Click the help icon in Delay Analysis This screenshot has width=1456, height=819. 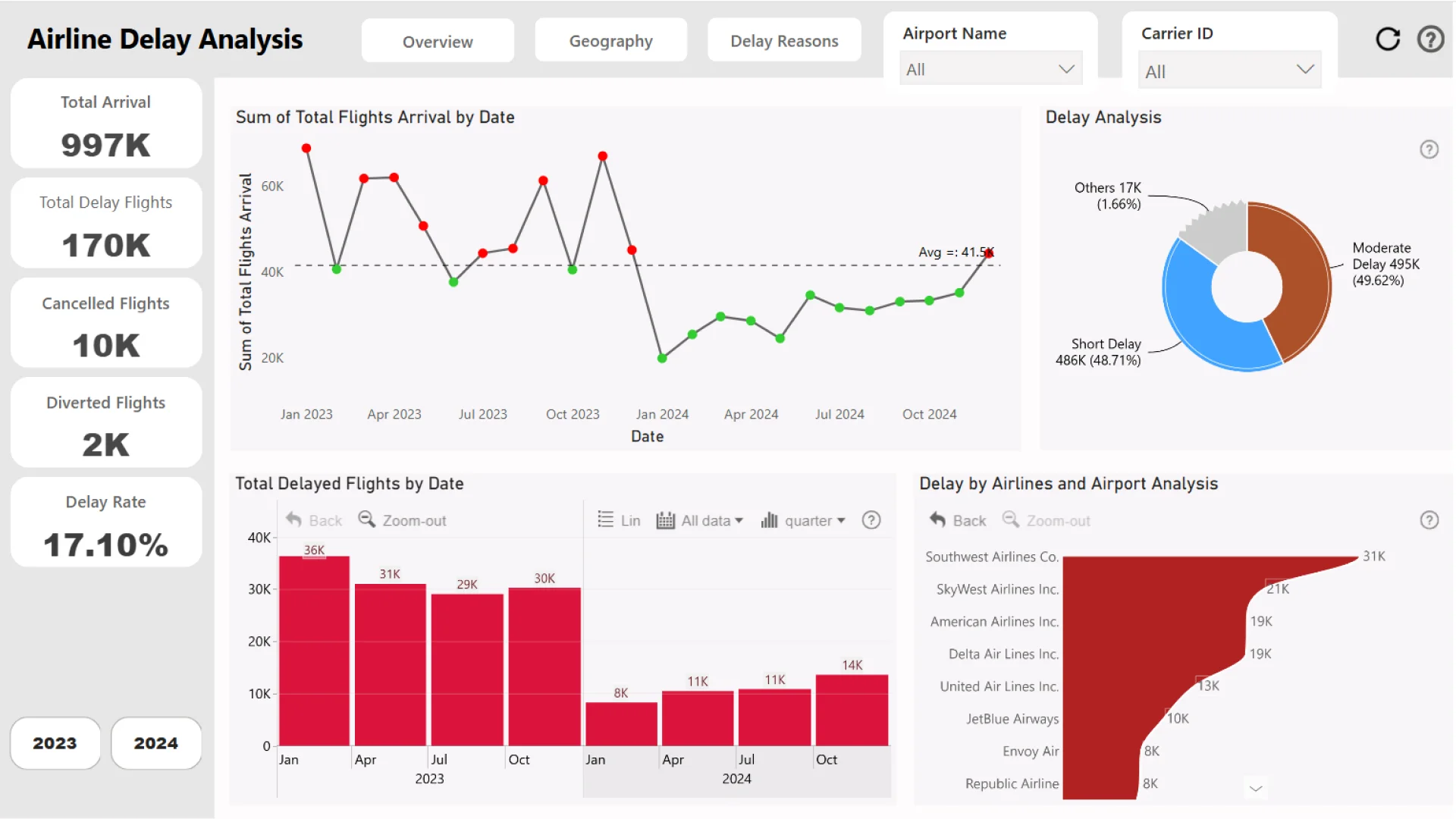(x=1429, y=149)
